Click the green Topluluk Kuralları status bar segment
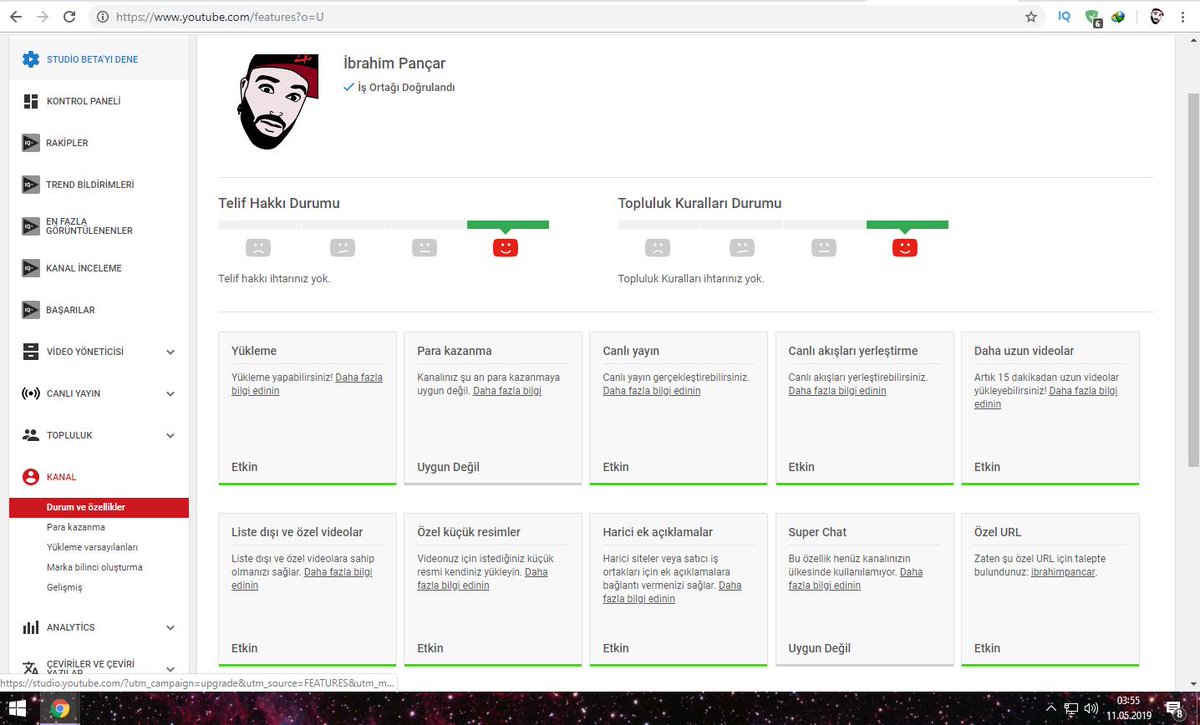The image size is (1200, 725). point(907,225)
